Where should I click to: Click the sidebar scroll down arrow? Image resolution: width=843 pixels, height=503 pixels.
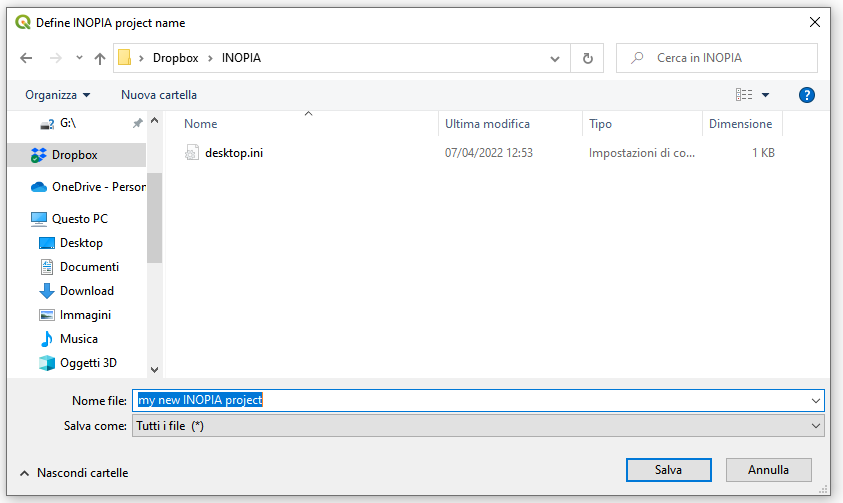[x=154, y=370]
